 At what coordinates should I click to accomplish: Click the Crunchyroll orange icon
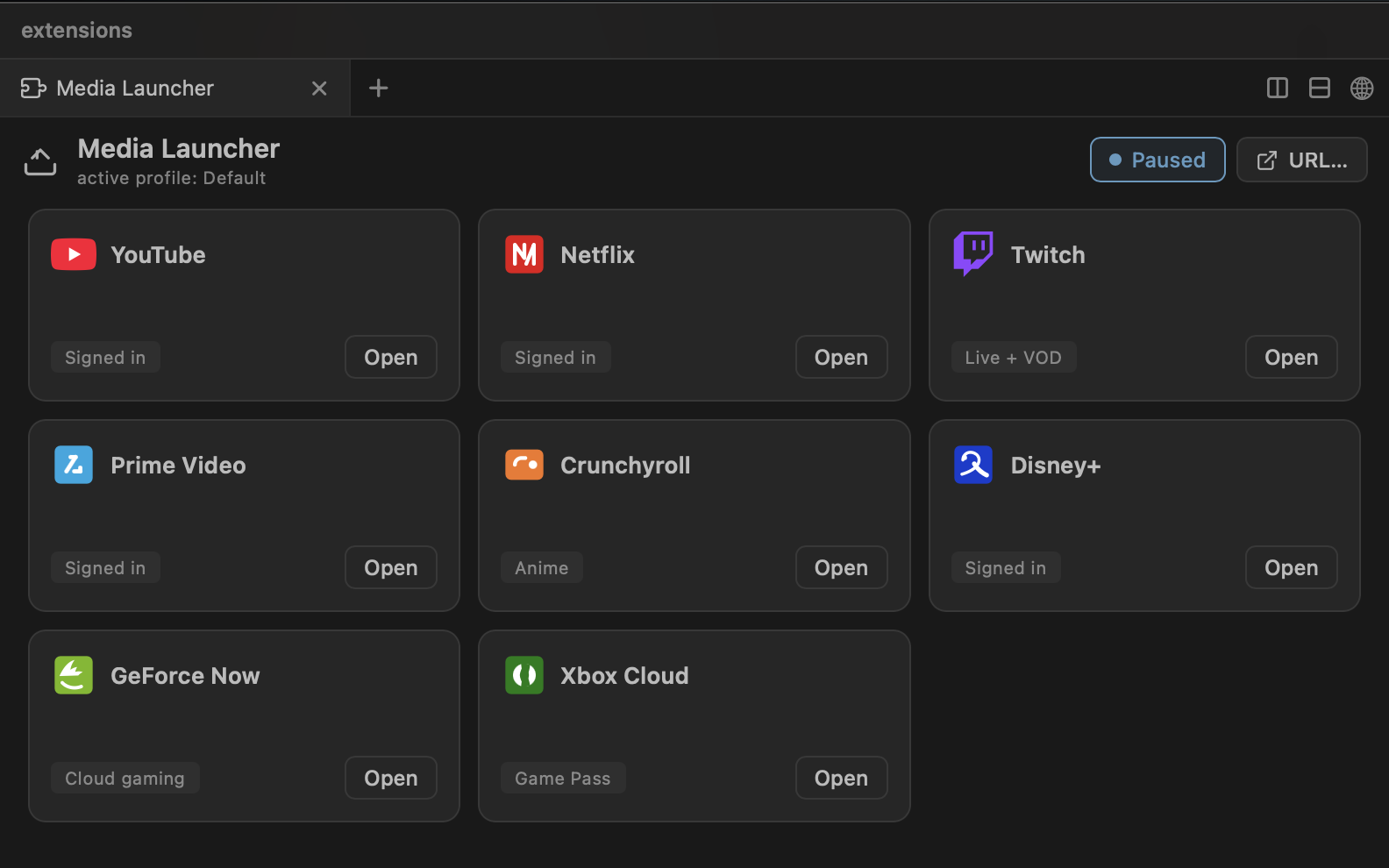click(x=524, y=465)
